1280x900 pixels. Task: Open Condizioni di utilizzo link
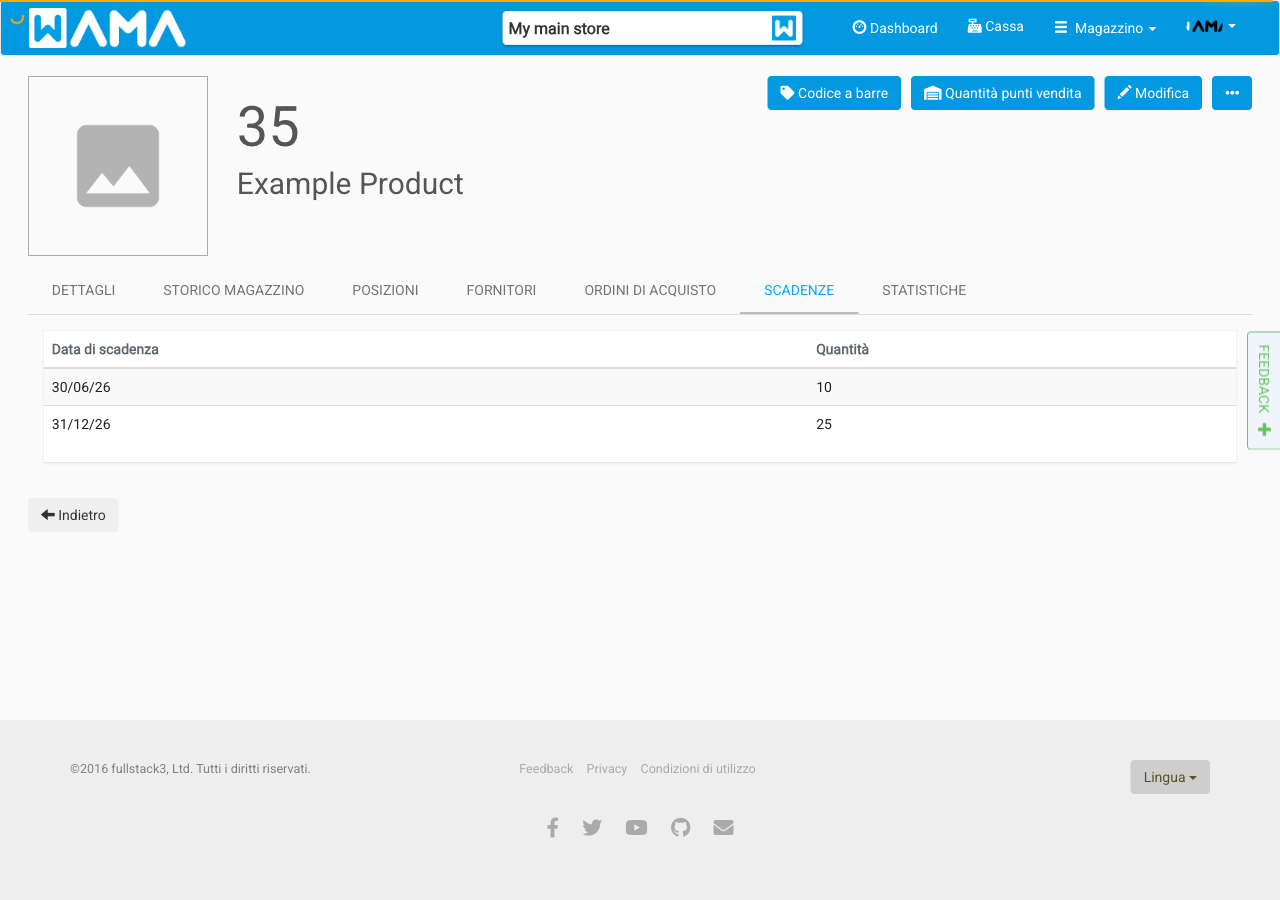pyautogui.click(x=698, y=769)
